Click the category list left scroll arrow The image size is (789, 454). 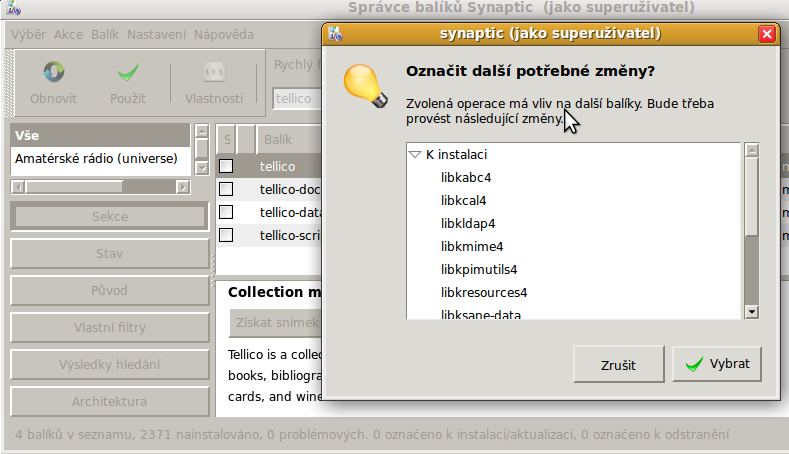pyautogui.click(x=18, y=187)
